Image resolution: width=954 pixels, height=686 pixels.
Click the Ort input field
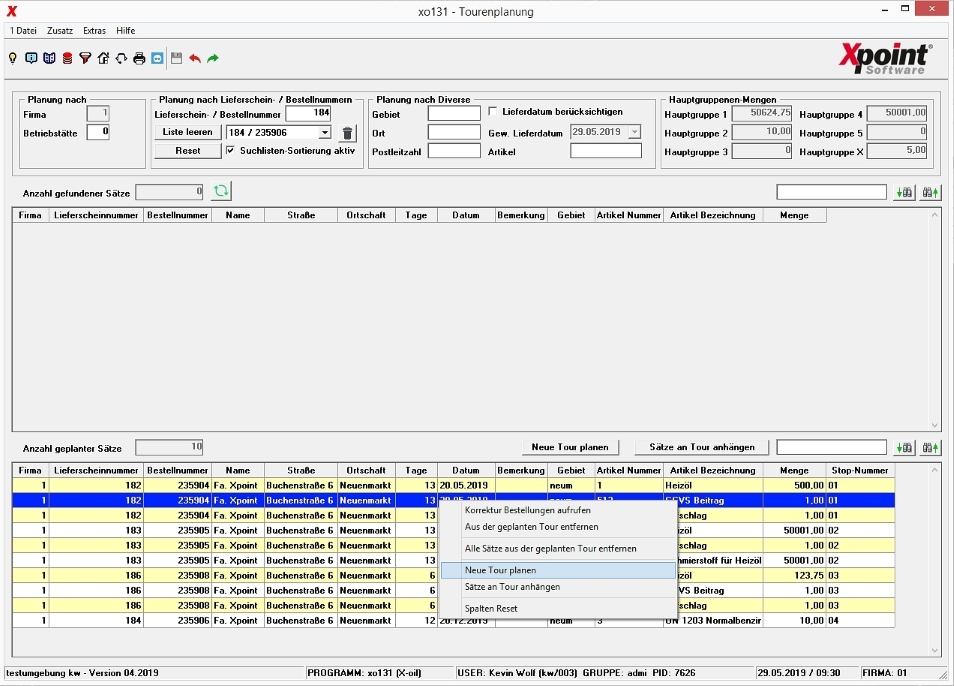click(454, 132)
